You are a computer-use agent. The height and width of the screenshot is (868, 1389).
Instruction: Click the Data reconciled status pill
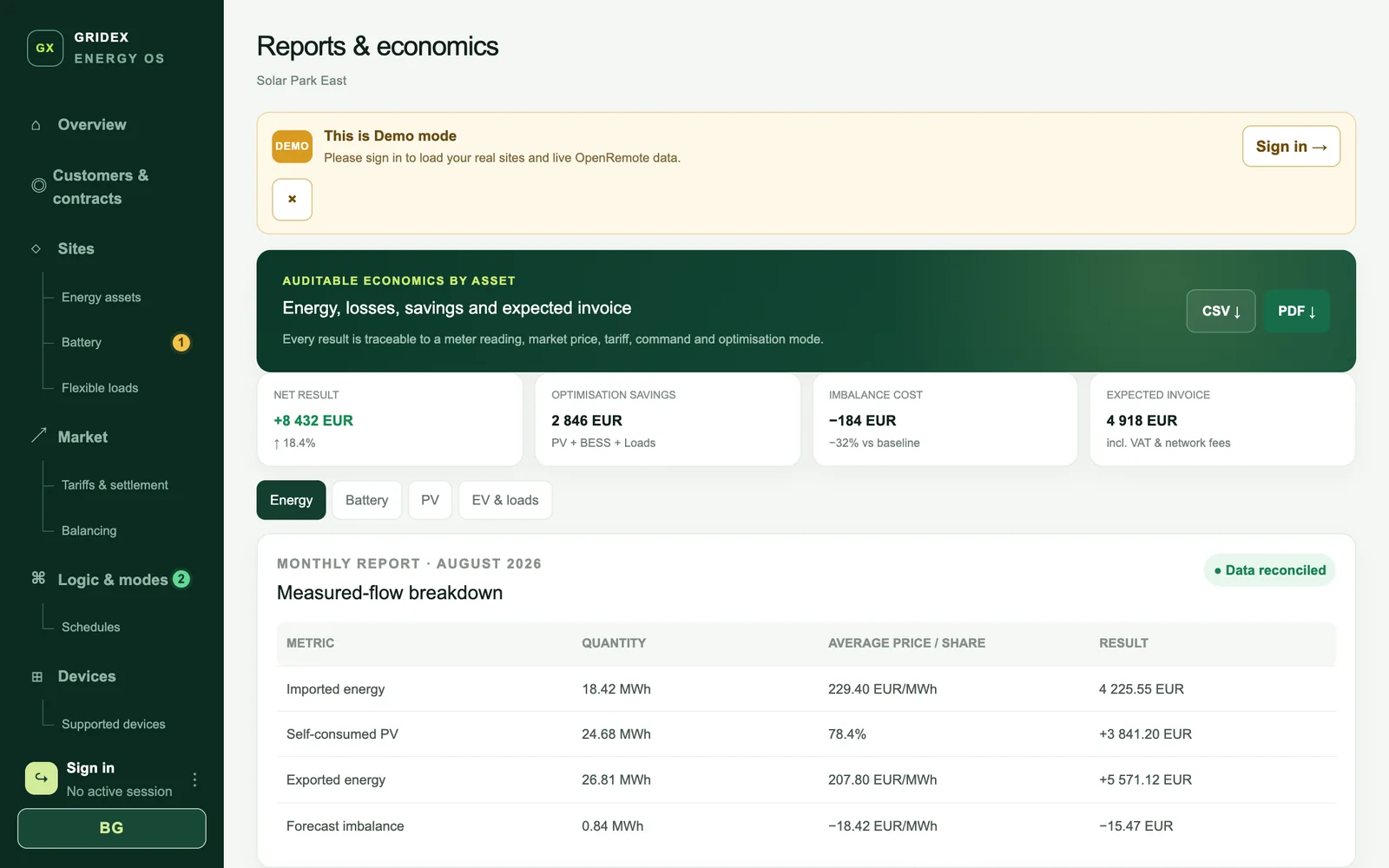point(1269,570)
